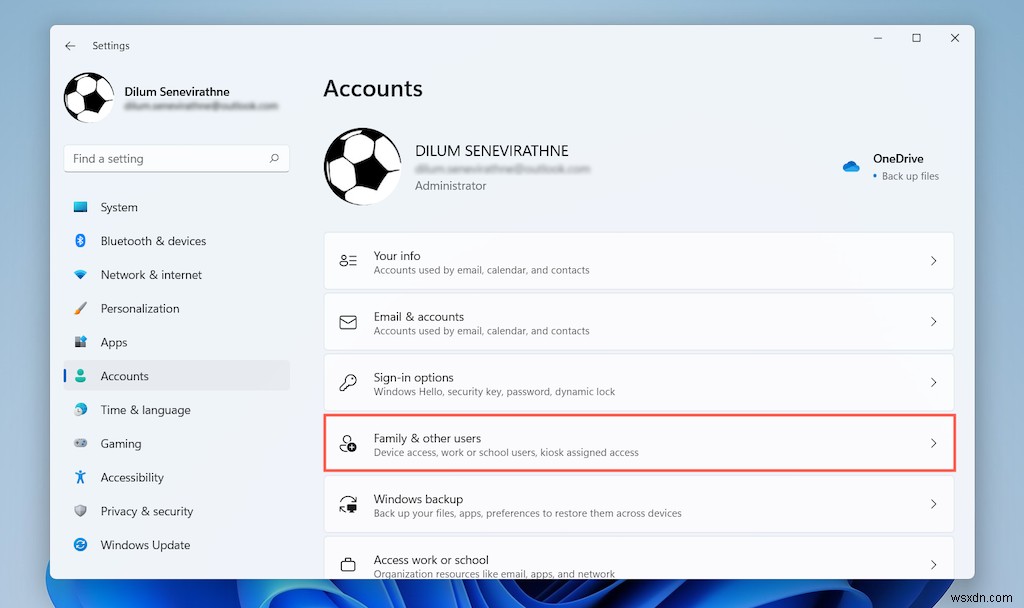1024x608 pixels.
Task: Open Accessibility settings via its icon
Action: (80, 477)
